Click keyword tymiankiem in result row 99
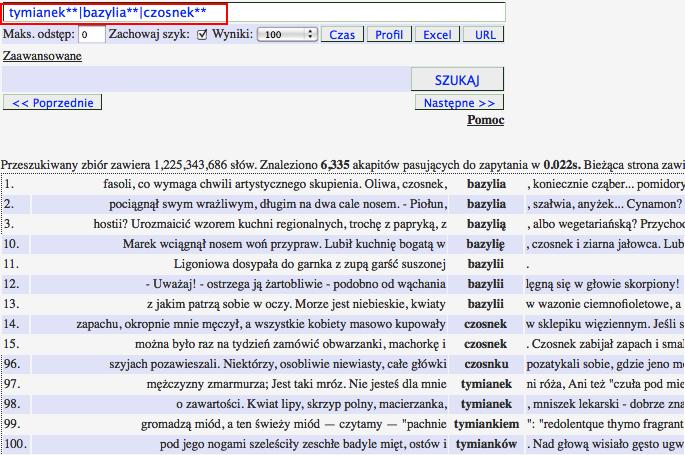685x455 pixels. click(x=486, y=424)
